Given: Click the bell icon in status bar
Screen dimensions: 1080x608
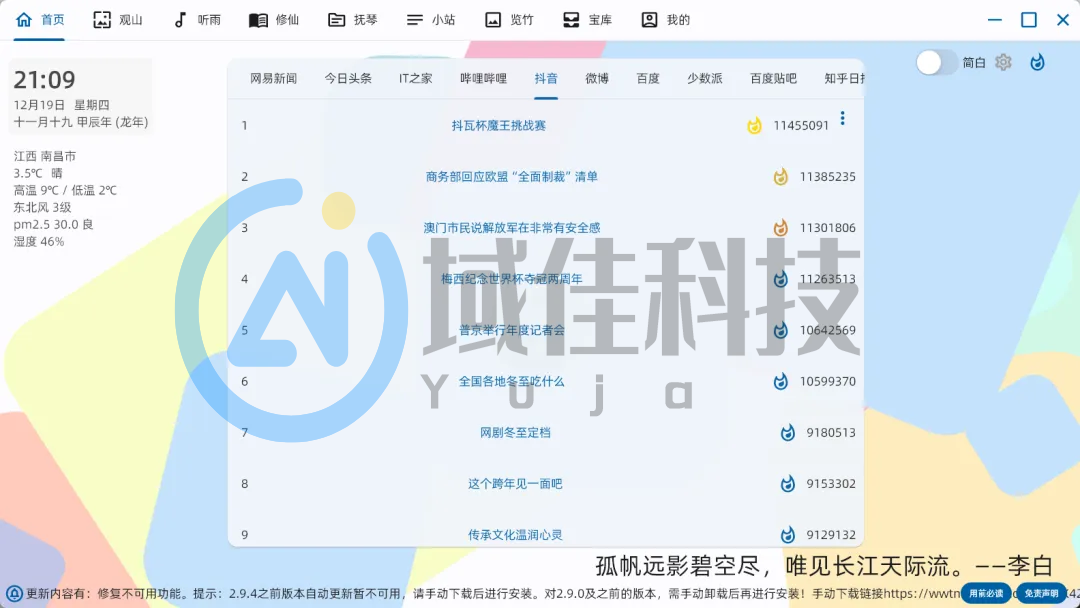Looking at the screenshot, I should (x=14, y=594).
